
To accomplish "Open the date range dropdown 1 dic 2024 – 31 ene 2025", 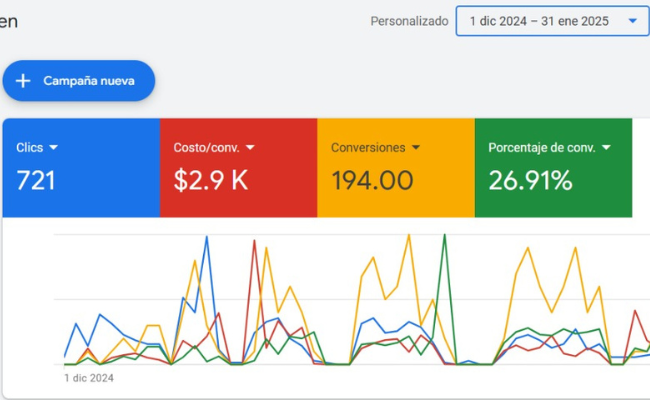I will pyautogui.click(x=553, y=21).
